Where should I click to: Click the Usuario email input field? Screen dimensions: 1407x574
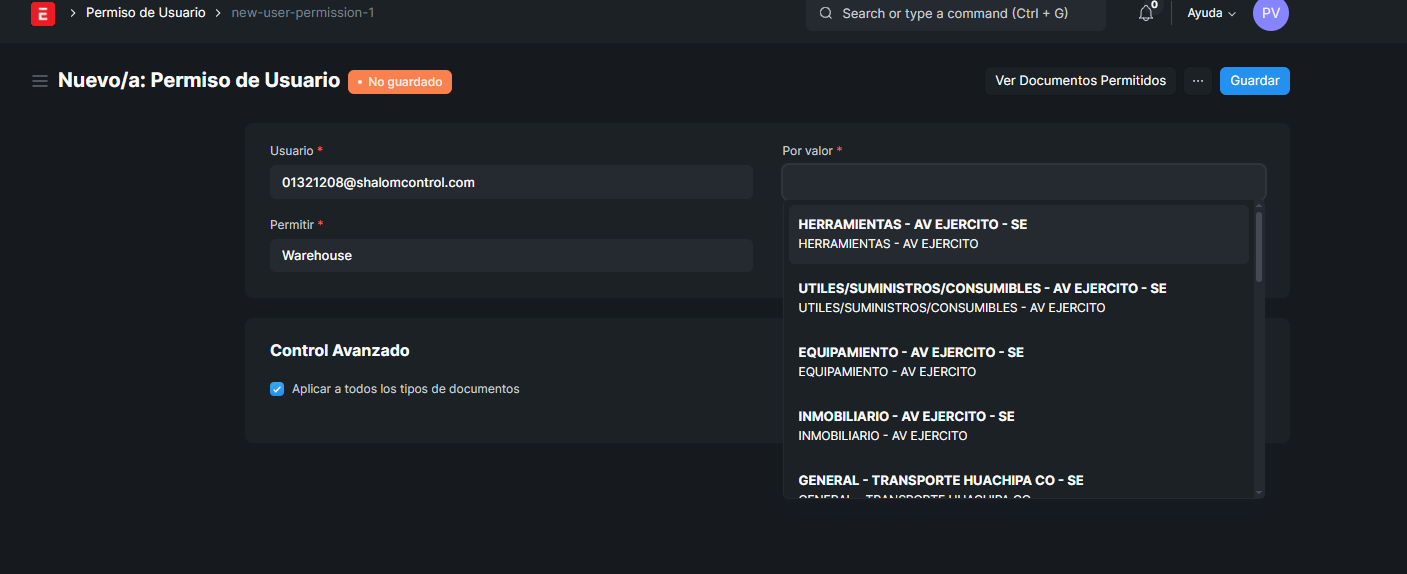point(510,182)
